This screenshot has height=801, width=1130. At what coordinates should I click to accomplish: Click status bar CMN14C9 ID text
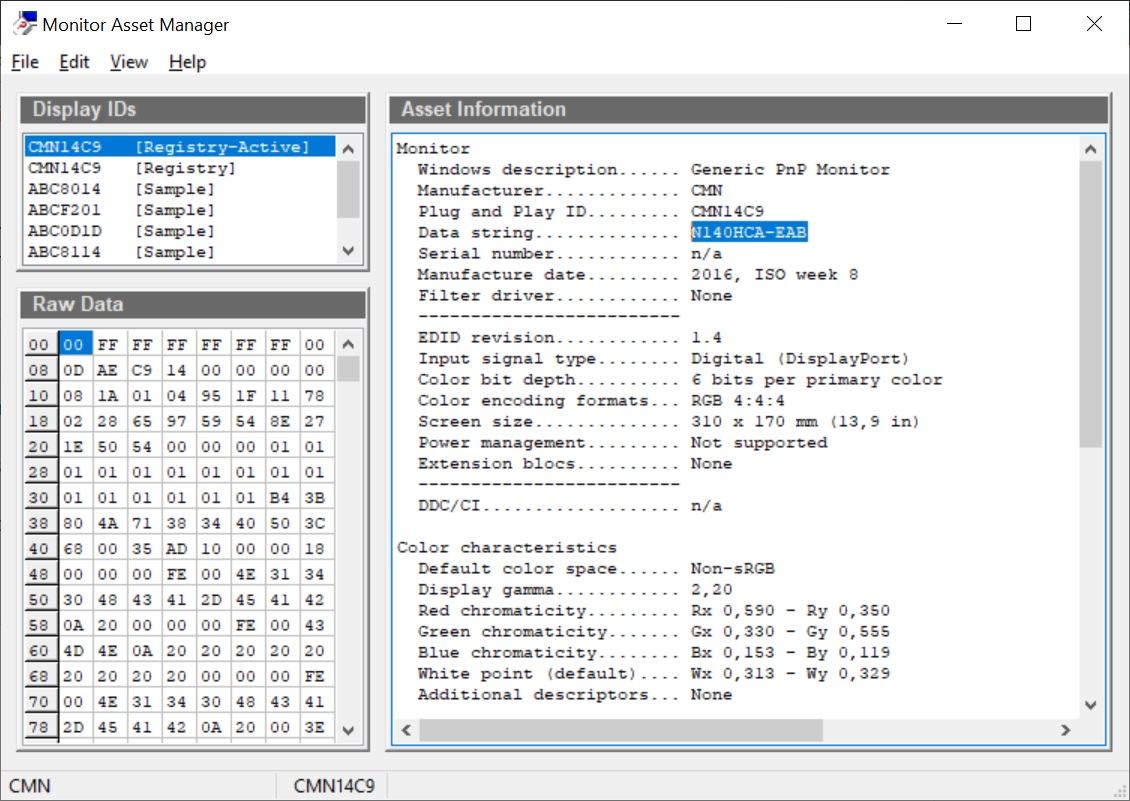(334, 786)
